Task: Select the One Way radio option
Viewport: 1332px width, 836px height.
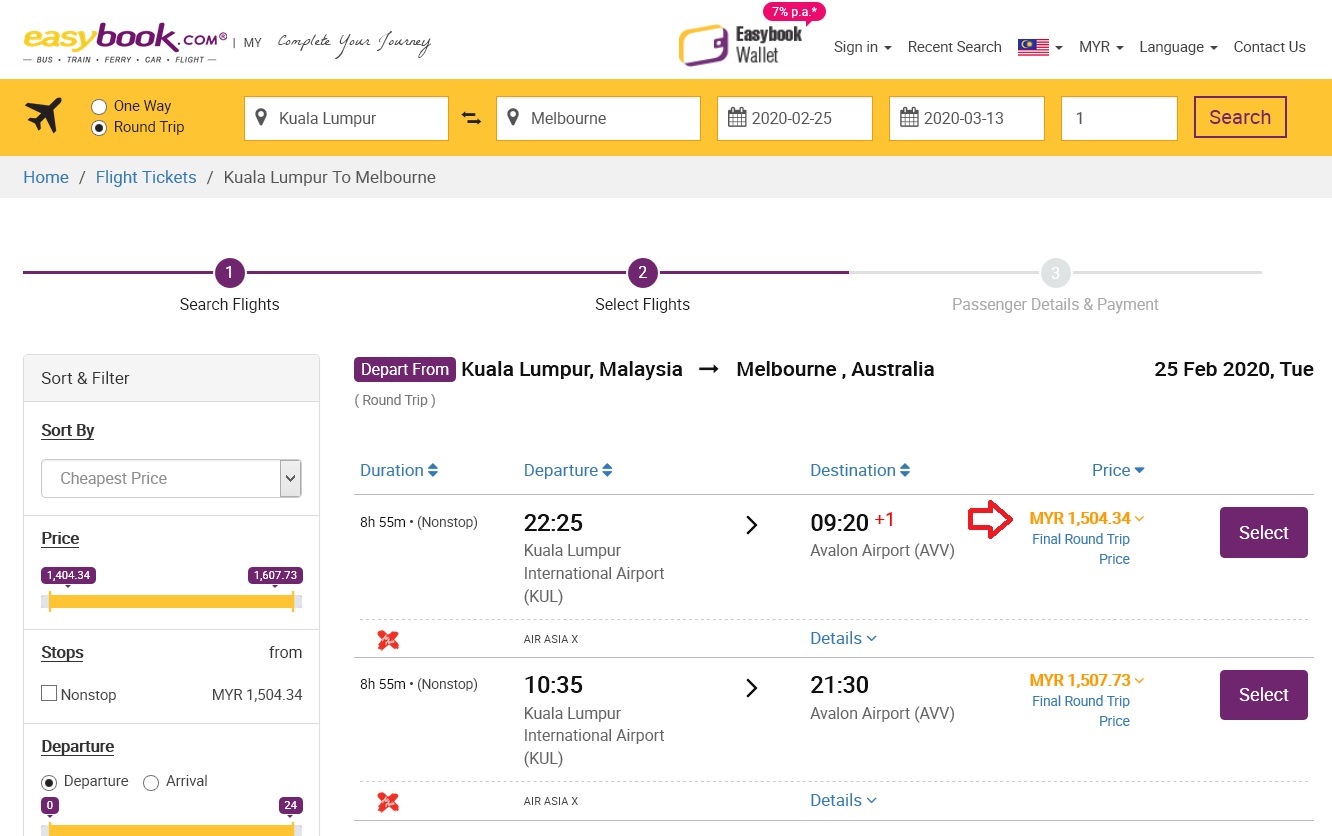Action: point(99,106)
